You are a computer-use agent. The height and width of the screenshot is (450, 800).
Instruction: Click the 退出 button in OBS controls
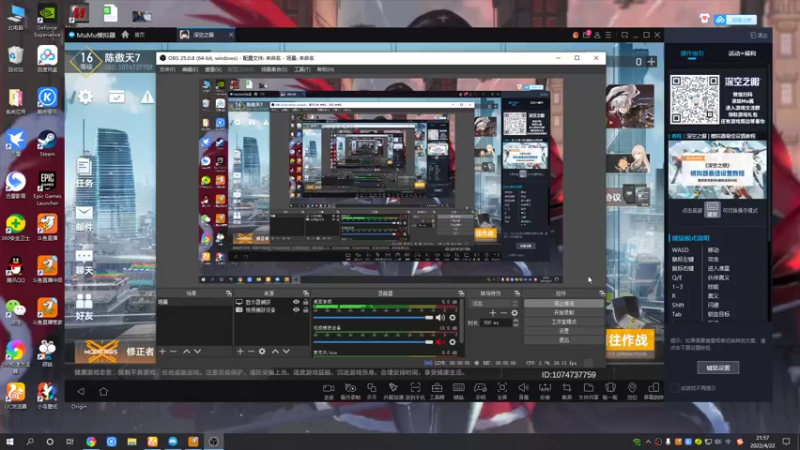click(x=564, y=340)
